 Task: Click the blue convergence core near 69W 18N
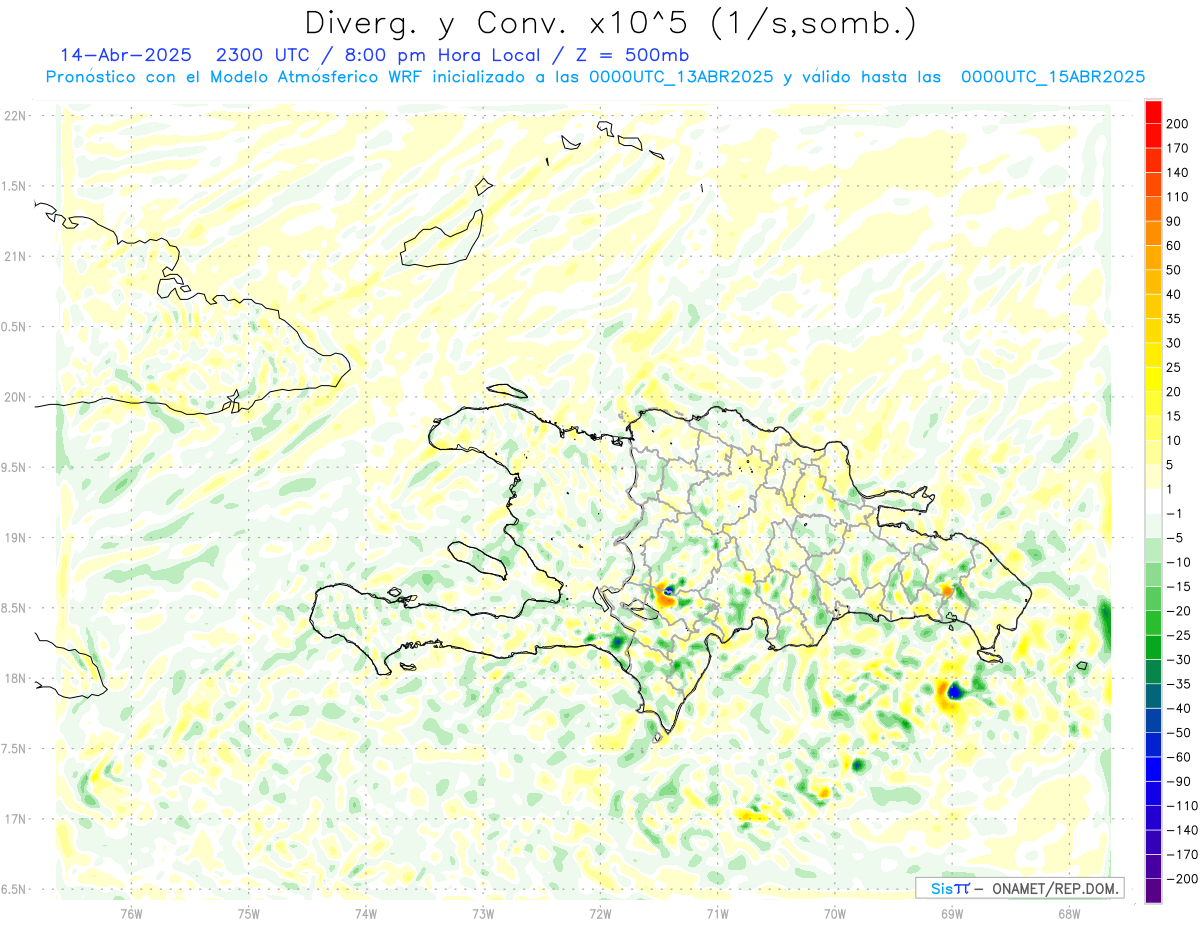point(954,691)
